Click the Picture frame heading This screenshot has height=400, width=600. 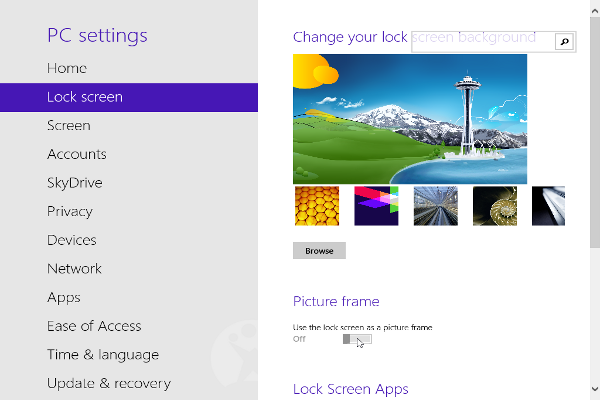click(336, 302)
